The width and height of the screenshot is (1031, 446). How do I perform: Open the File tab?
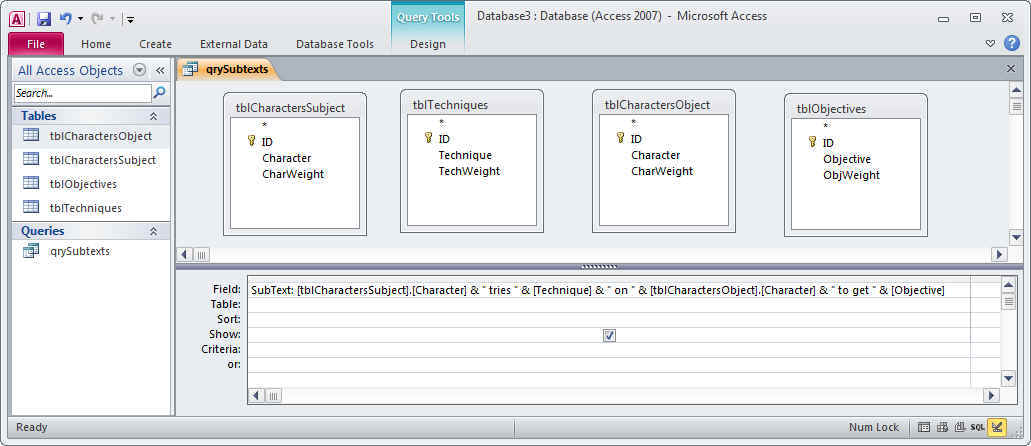point(36,44)
